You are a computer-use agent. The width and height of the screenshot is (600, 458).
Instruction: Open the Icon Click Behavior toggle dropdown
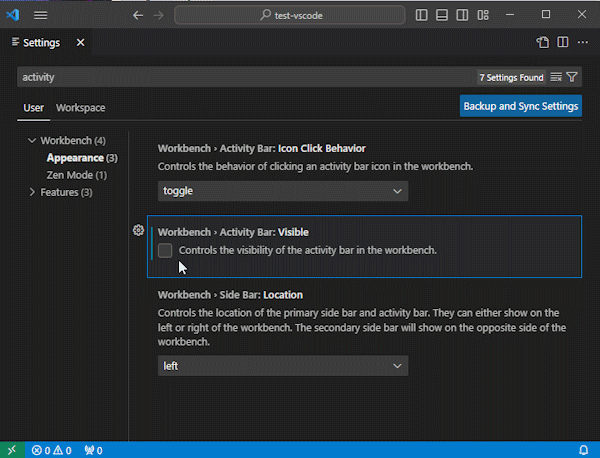coord(283,191)
